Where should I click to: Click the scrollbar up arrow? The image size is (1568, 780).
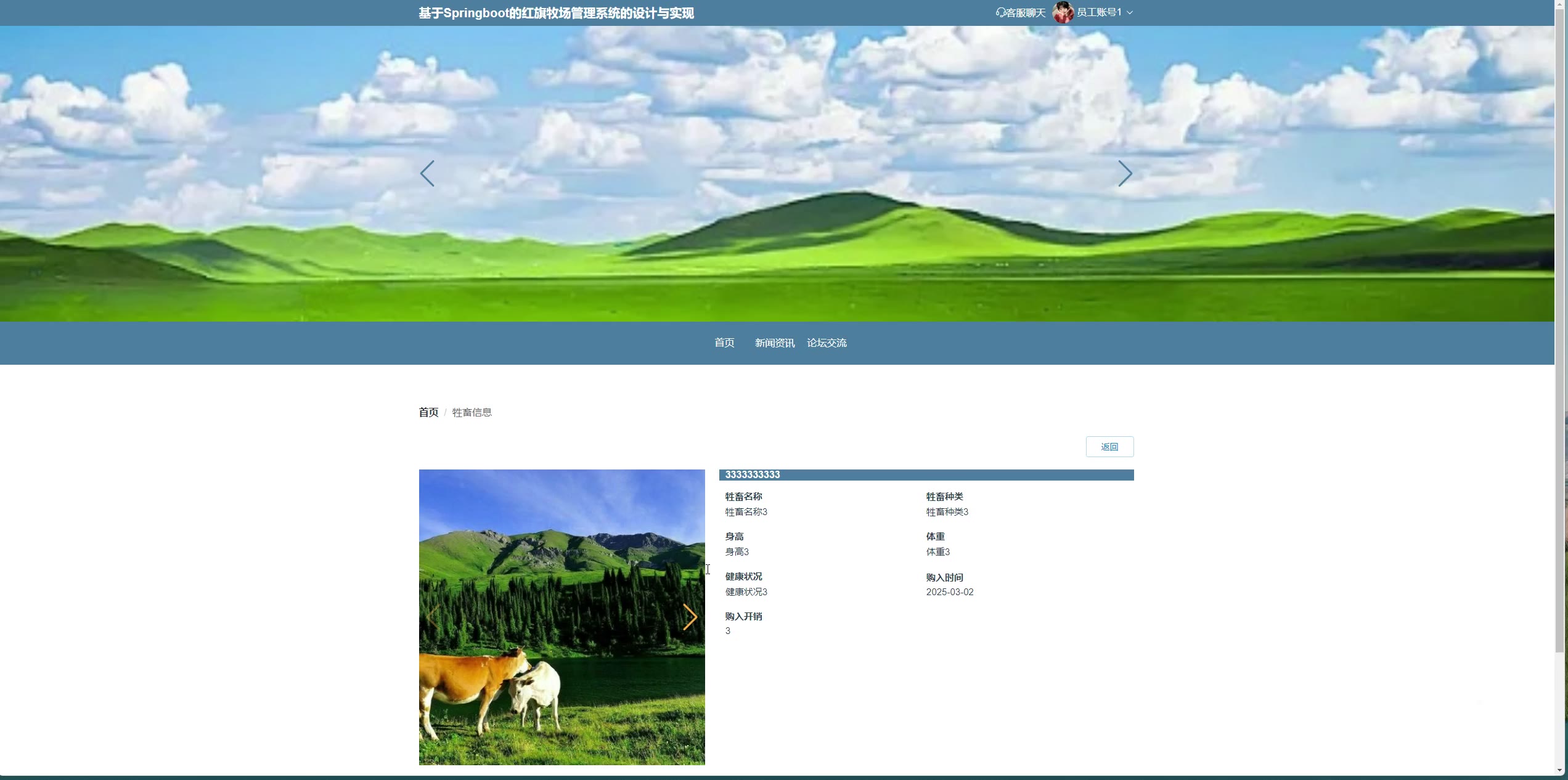point(1560,4)
